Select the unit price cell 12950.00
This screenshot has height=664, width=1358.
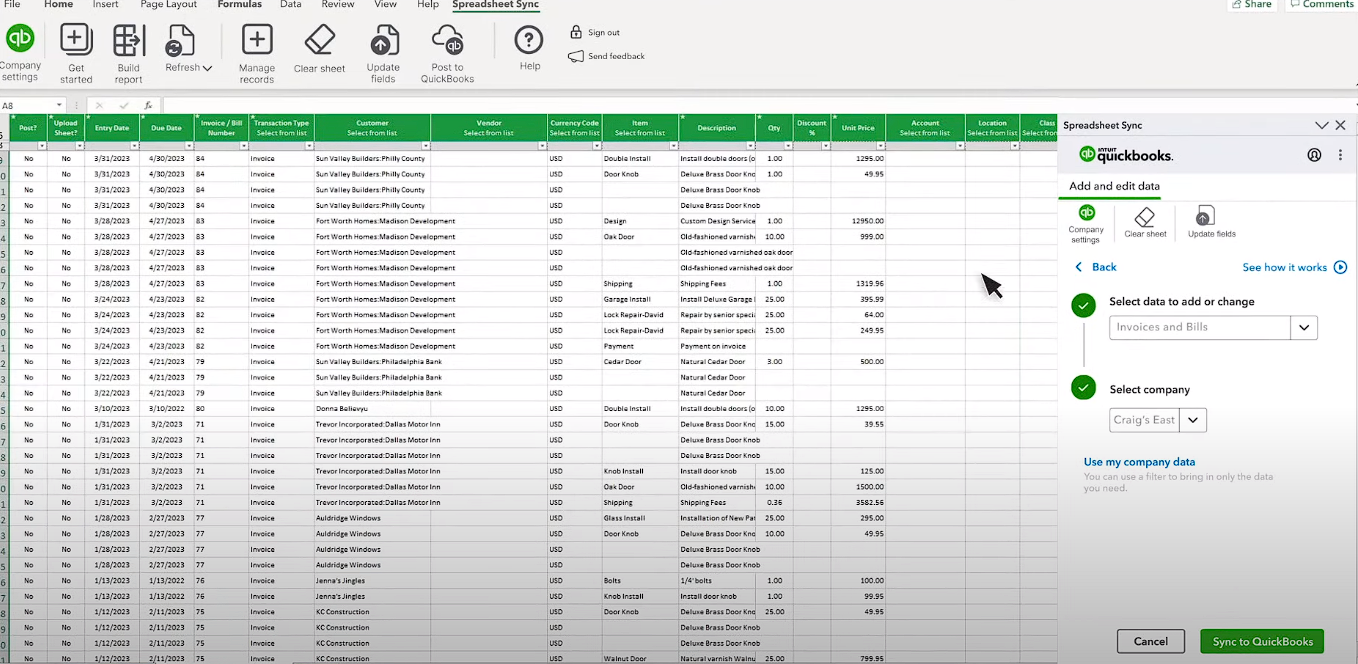point(858,221)
